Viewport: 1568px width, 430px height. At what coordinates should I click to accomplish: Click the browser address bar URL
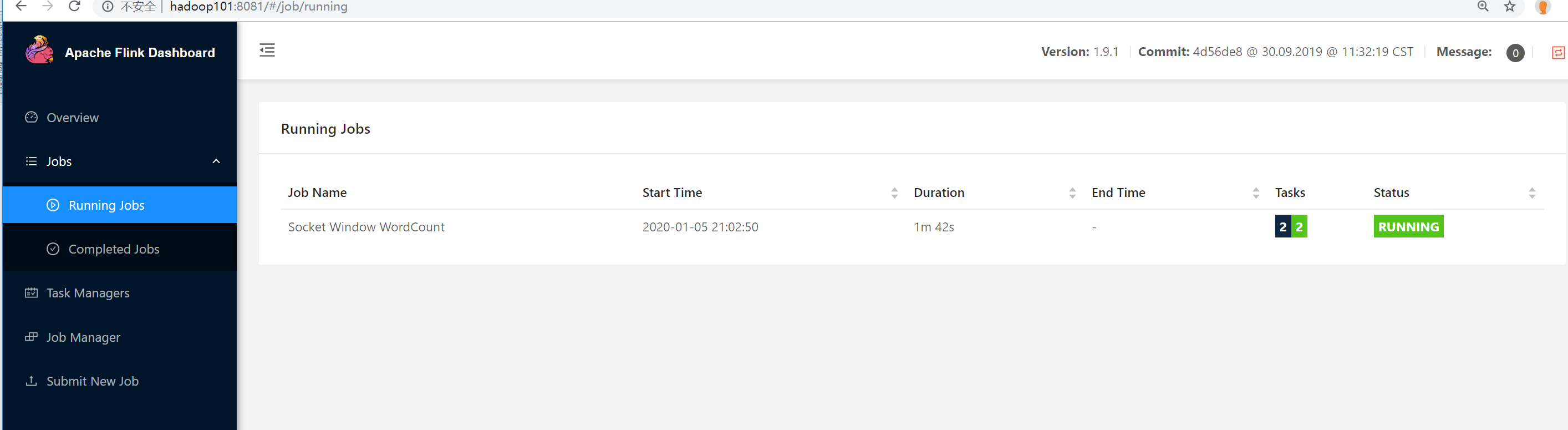coord(259,7)
